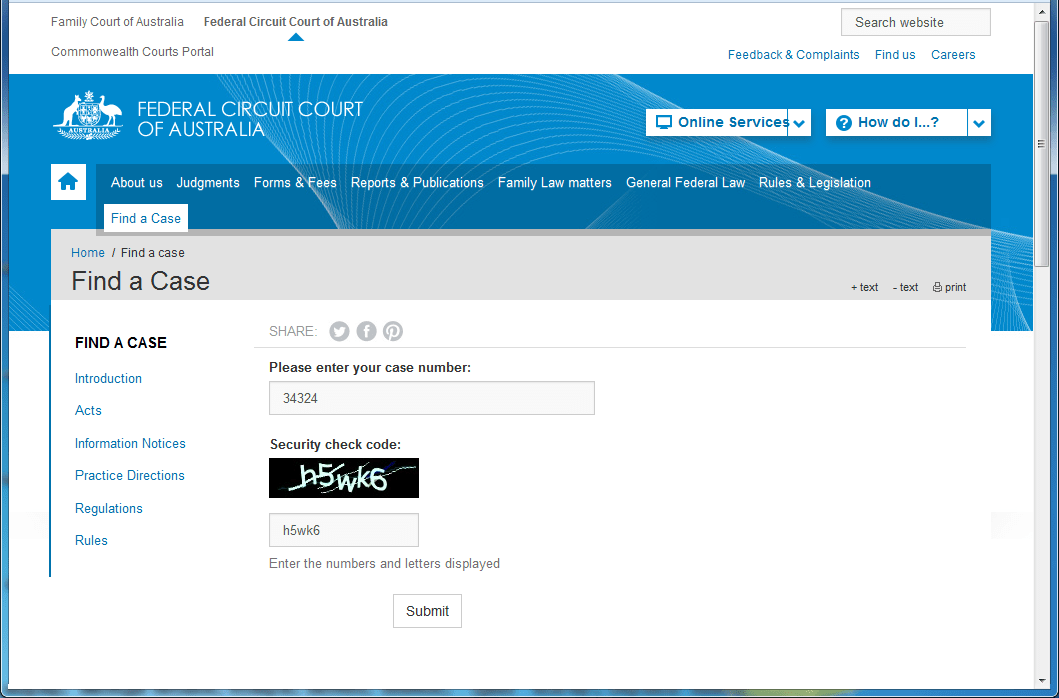This screenshot has width=1059, height=698.
Task: Open the About us menu
Action: coord(136,182)
